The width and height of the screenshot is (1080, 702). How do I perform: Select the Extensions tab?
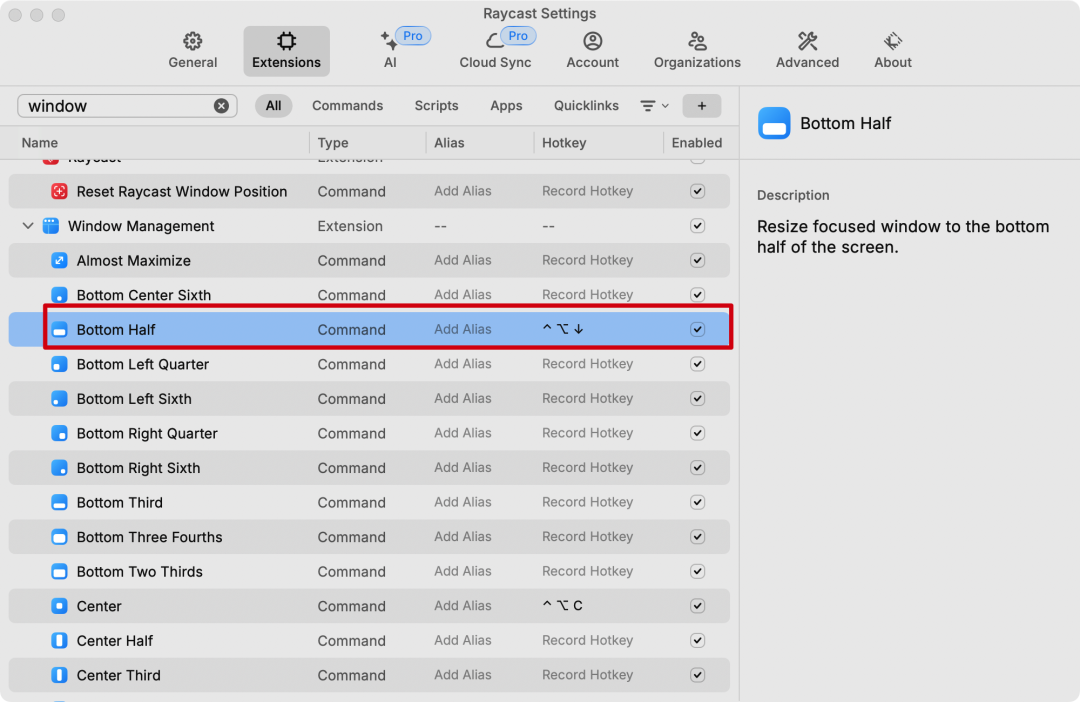tap(287, 51)
